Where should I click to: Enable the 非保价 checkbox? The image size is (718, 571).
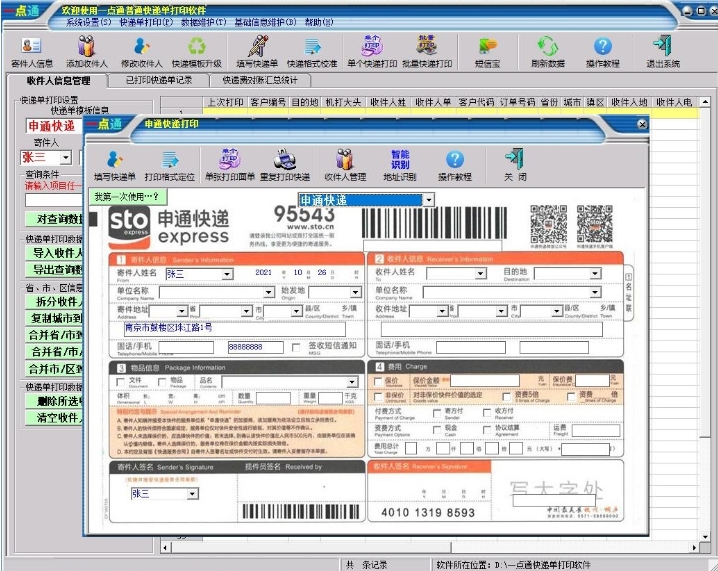pyautogui.click(x=378, y=397)
